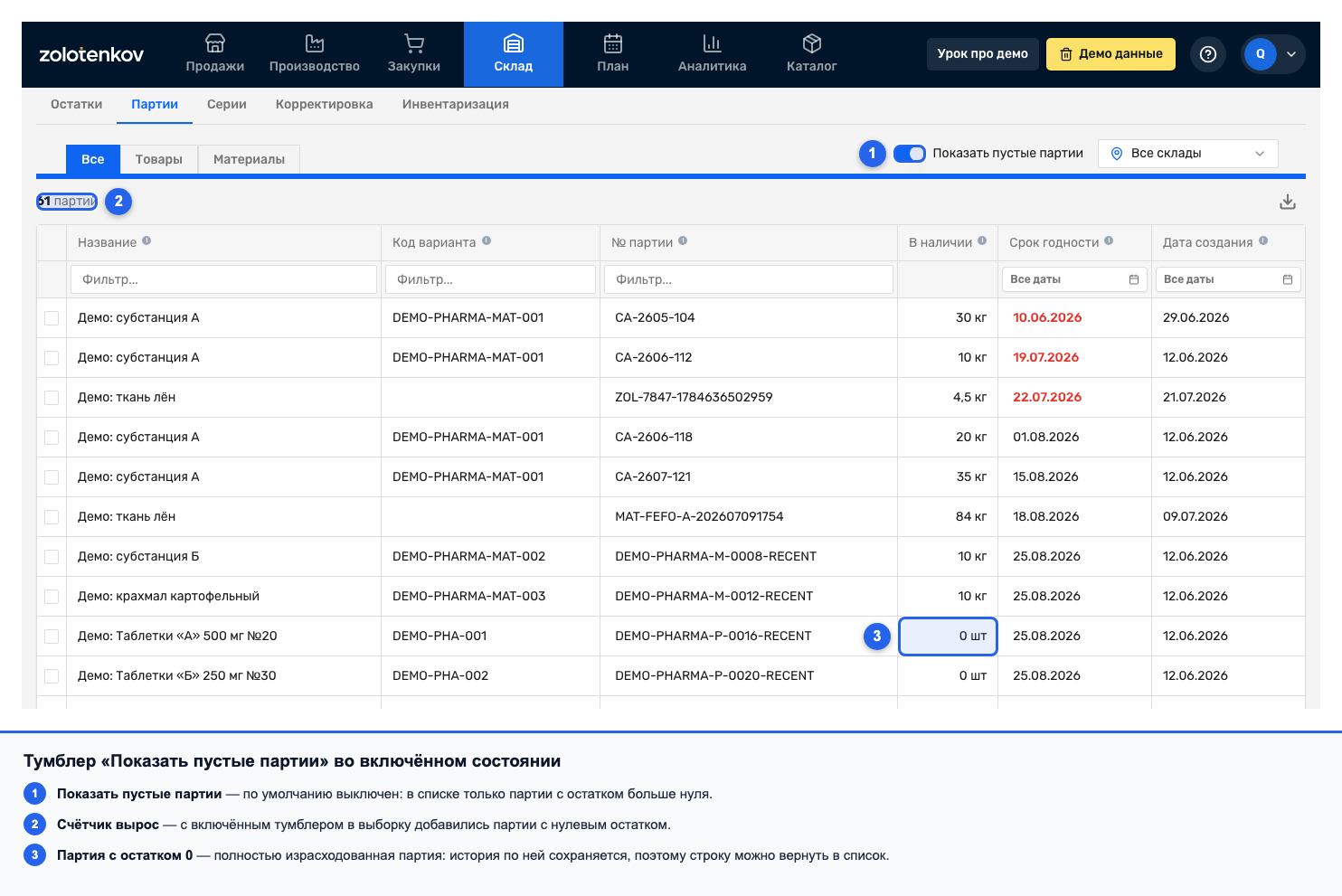Click the Название filter field
The image size is (1342, 896).
click(x=223, y=279)
